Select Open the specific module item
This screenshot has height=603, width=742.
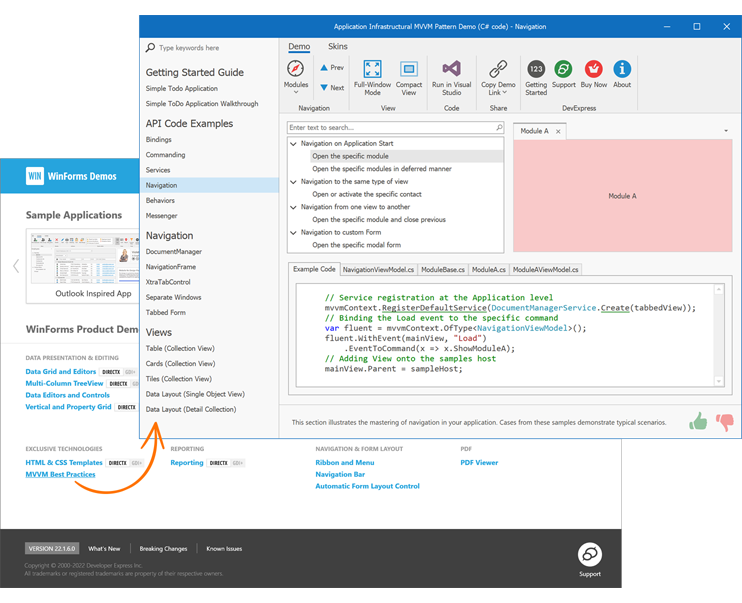[x=407, y=156]
